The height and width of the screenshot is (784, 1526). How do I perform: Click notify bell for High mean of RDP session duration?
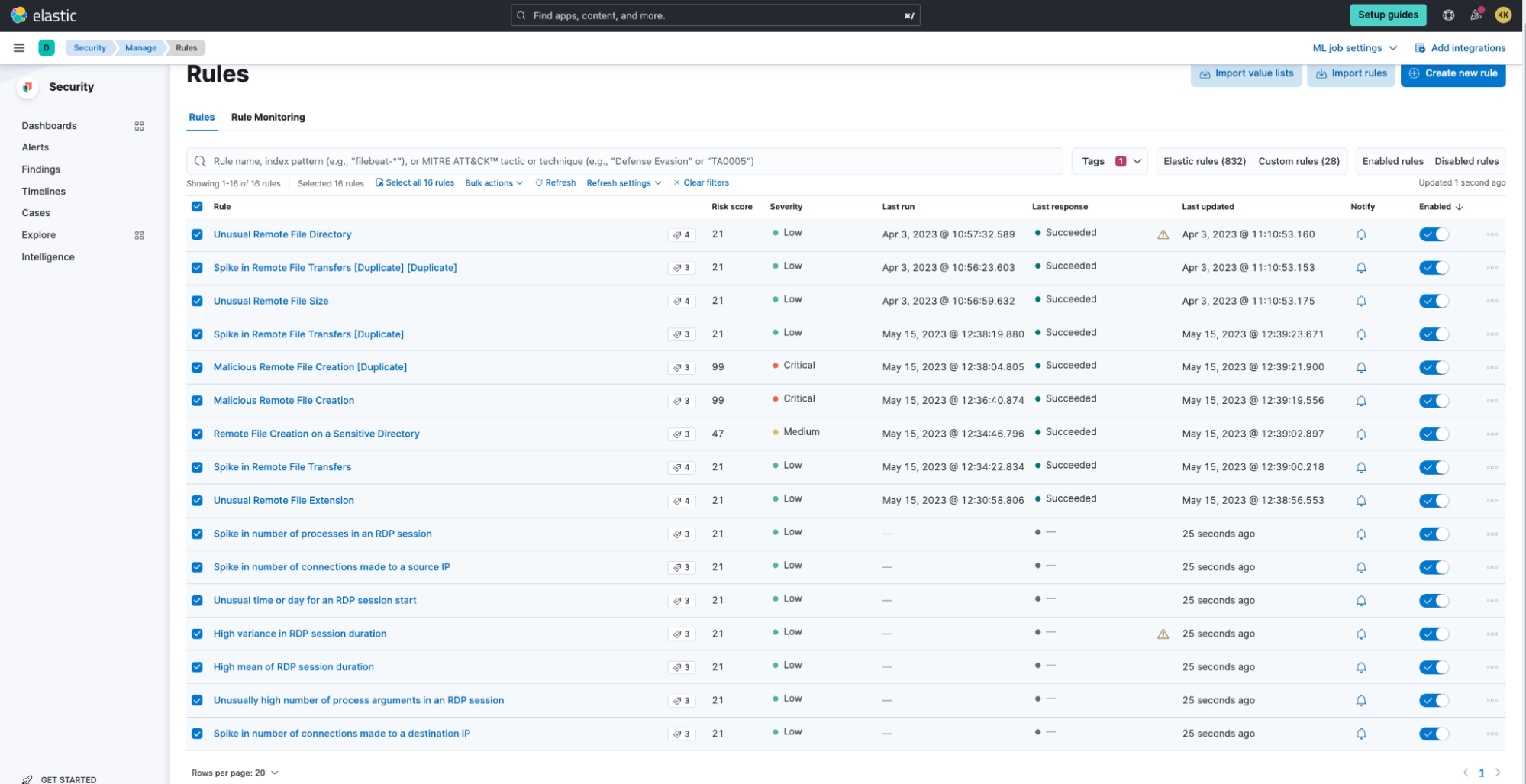(x=1361, y=667)
